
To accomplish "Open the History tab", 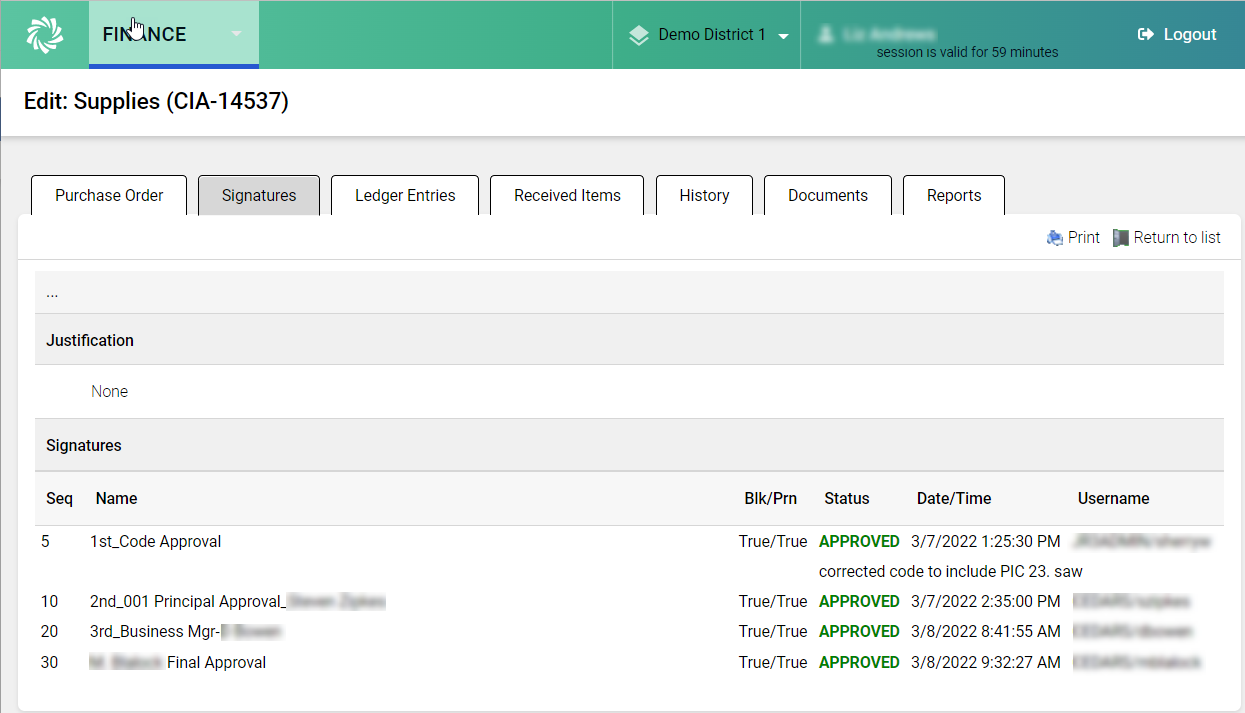I will point(704,195).
